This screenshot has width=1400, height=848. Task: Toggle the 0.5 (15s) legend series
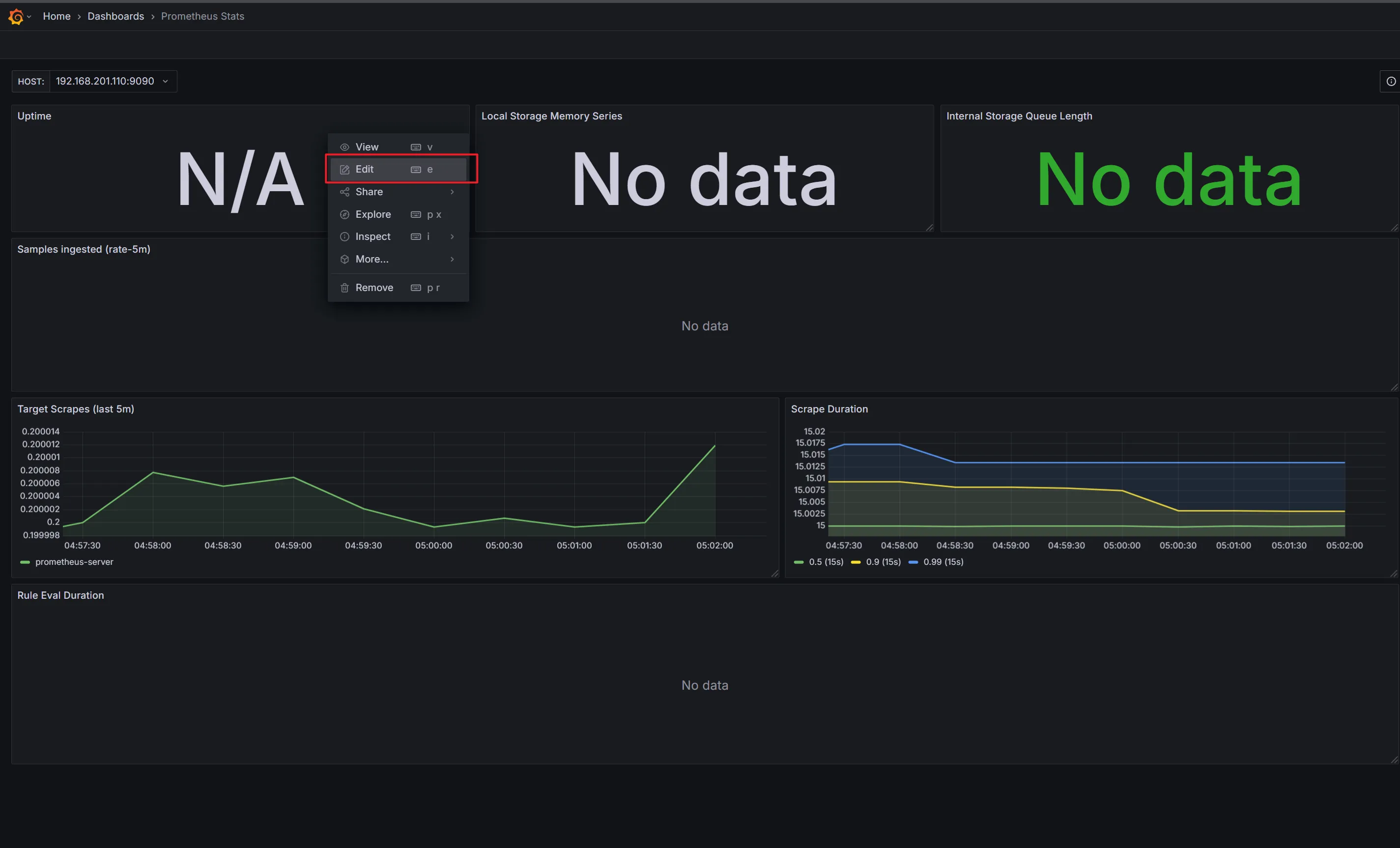[826, 561]
